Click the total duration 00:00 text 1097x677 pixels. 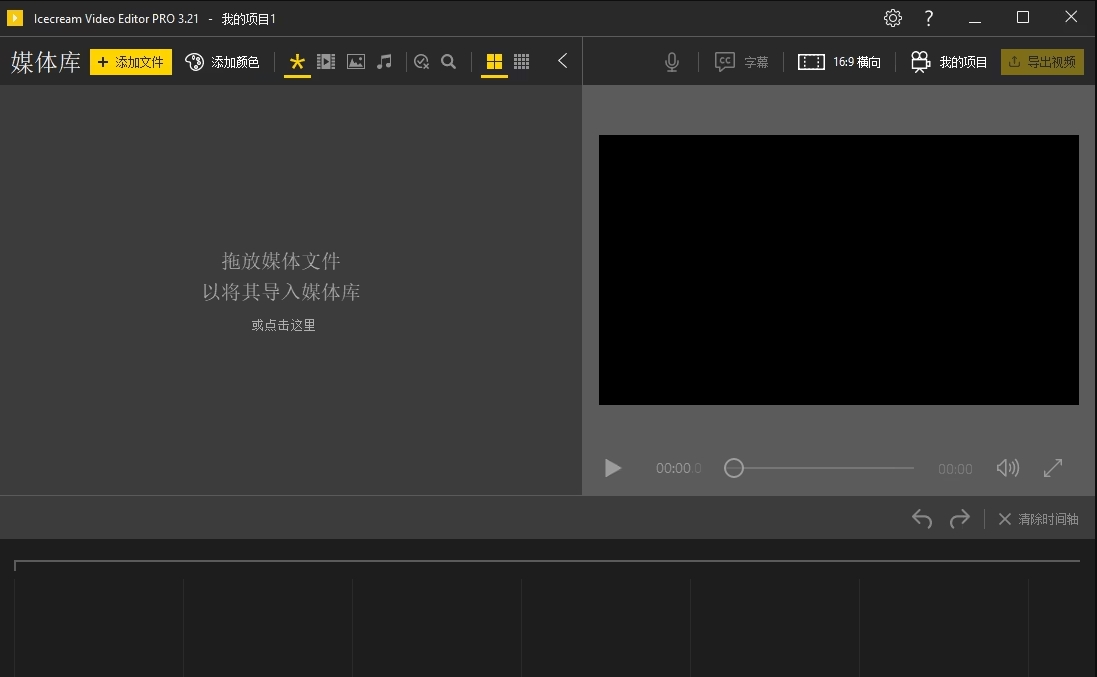(x=955, y=469)
